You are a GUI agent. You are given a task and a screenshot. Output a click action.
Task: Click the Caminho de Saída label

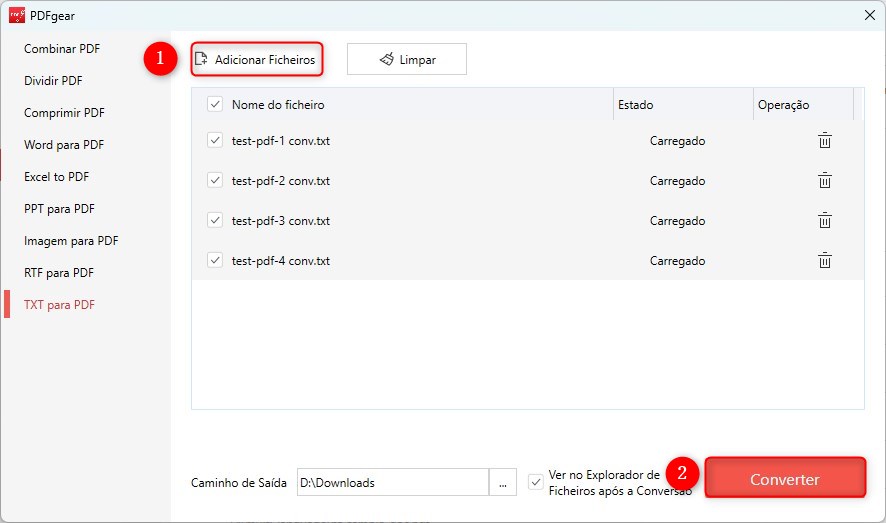pos(238,483)
